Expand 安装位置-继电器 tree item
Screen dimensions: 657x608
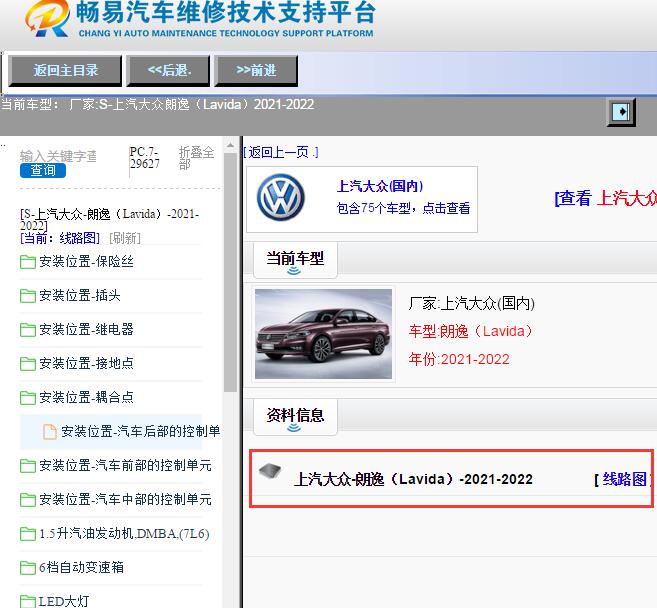tap(86, 329)
